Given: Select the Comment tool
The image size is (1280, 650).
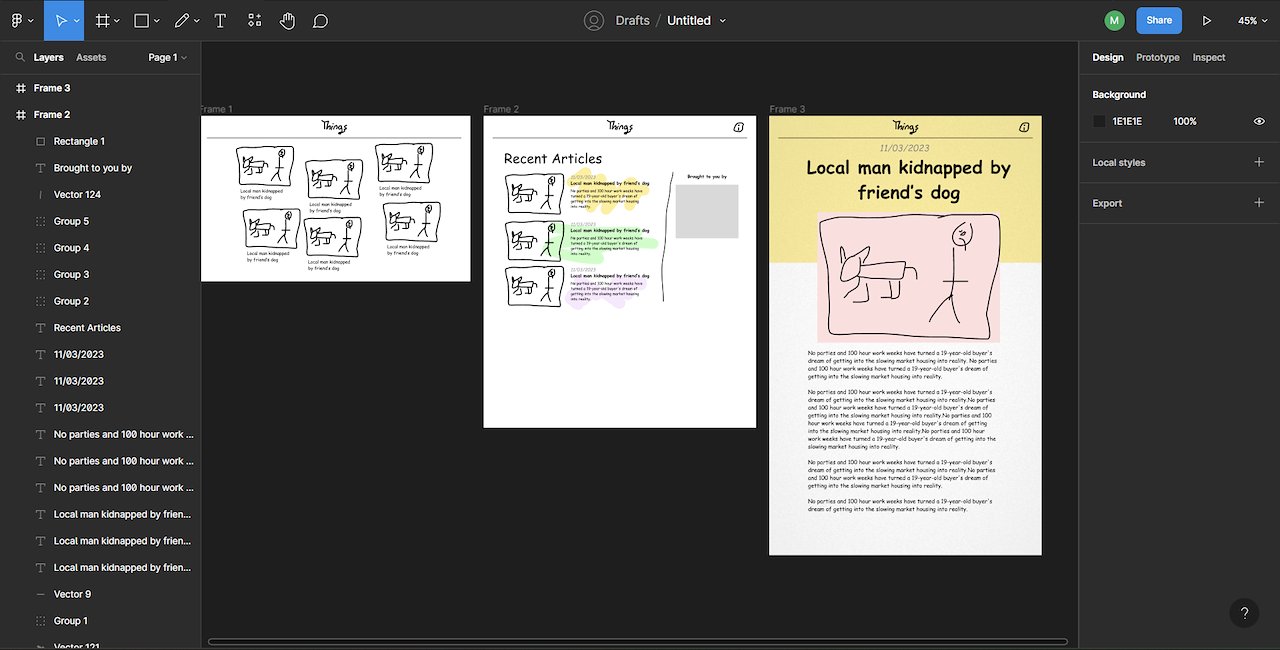Looking at the screenshot, I should click(x=320, y=20).
